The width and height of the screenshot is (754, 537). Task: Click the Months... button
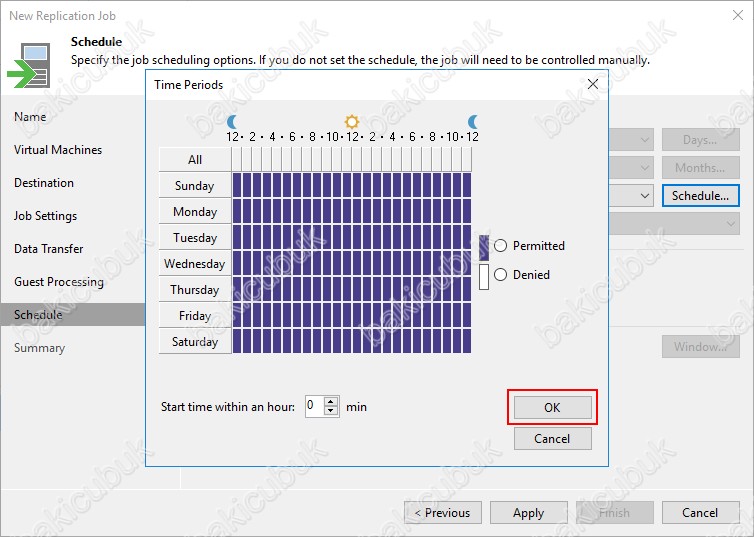tap(700, 168)
